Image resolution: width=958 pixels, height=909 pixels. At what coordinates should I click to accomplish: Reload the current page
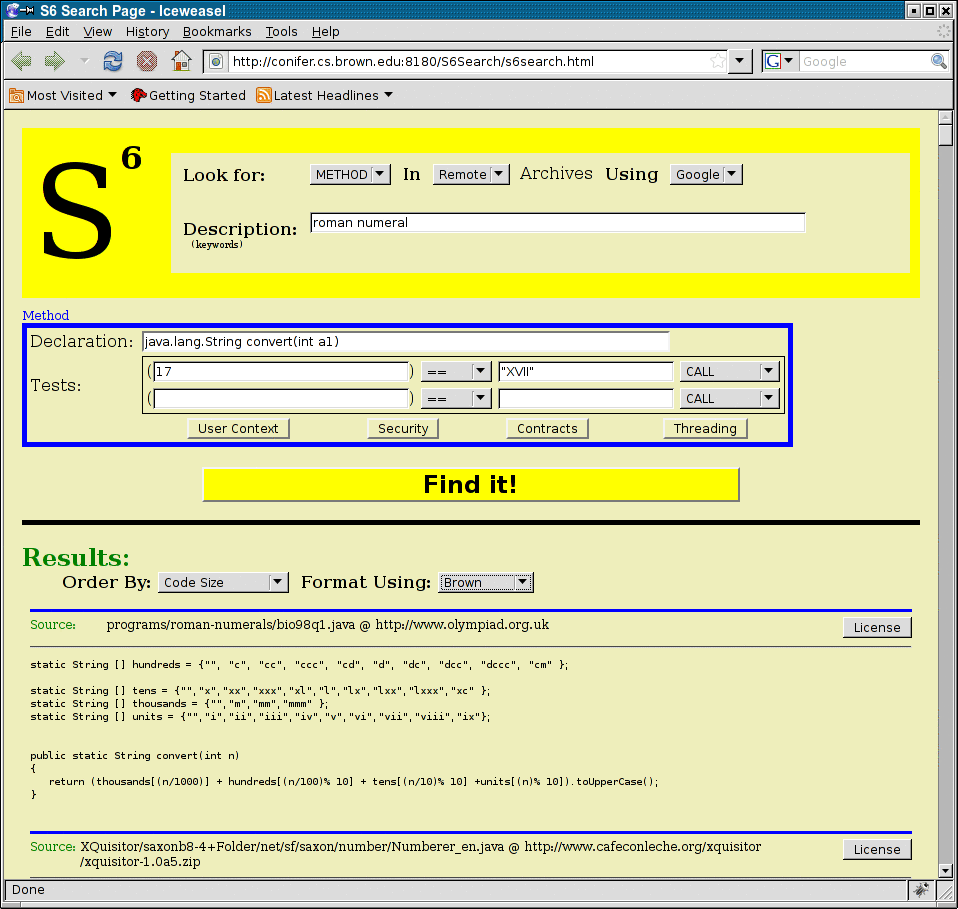click(112, 61)
